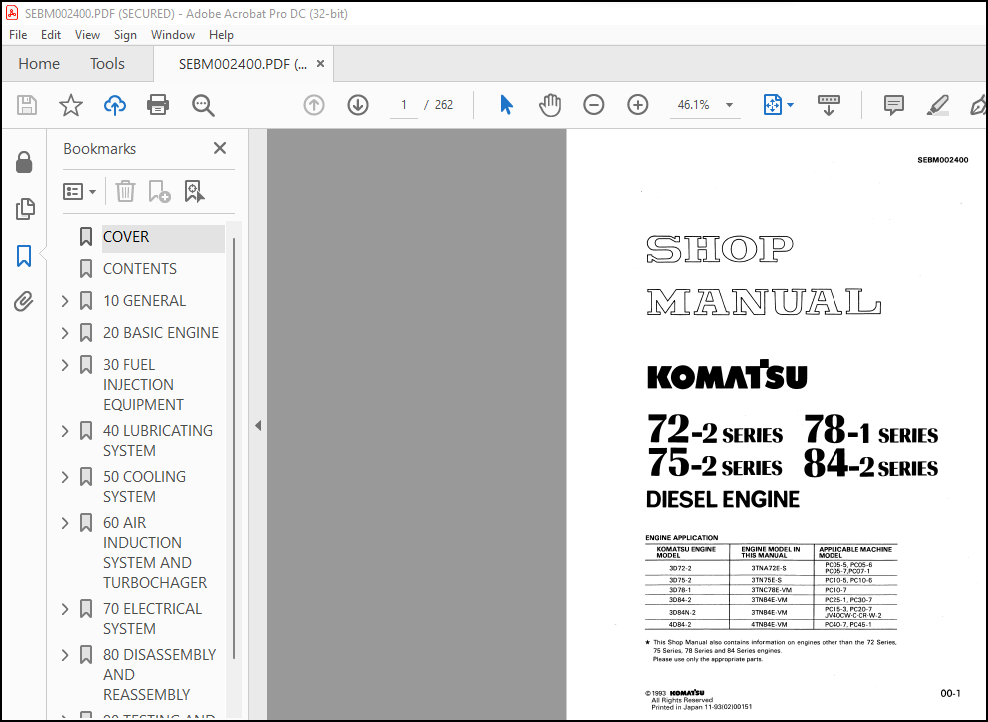Select the SEBM002400.PDF document tab
Viewport: 988px width, 722px height.
pyautogui.click(x=243, y=64)
